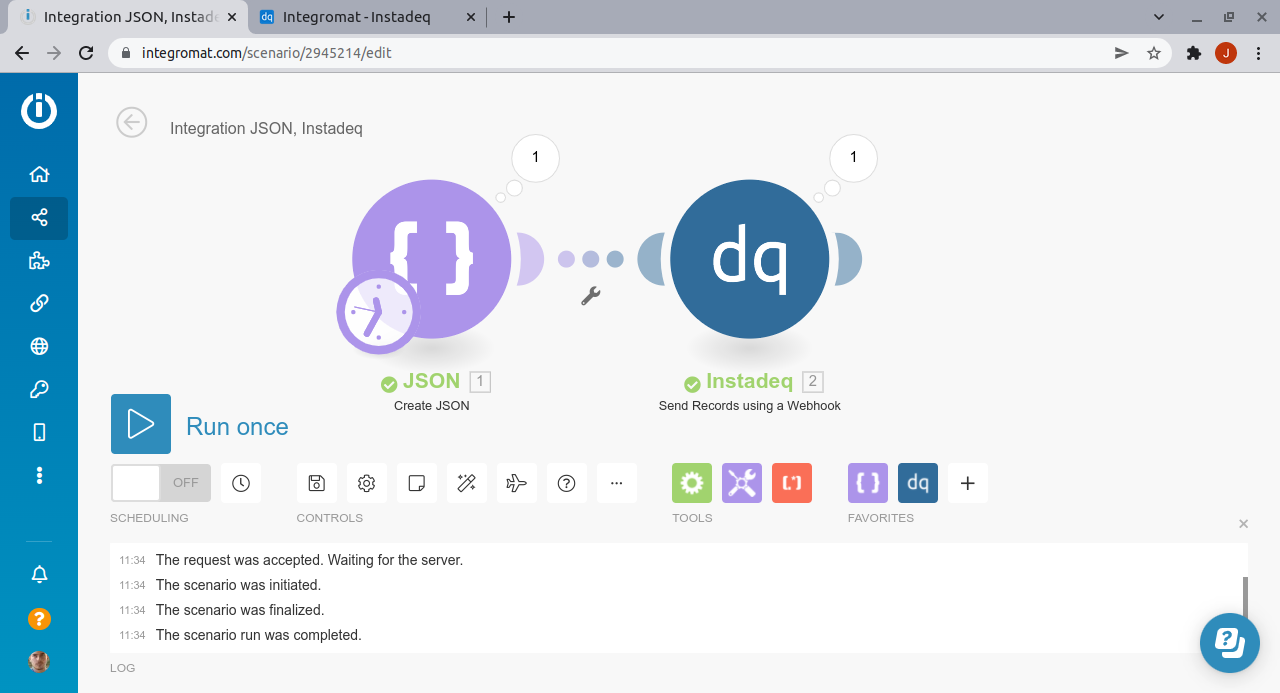Click the browser Back arrow
Screen dimensions: 1280x693
click(22, 53)
